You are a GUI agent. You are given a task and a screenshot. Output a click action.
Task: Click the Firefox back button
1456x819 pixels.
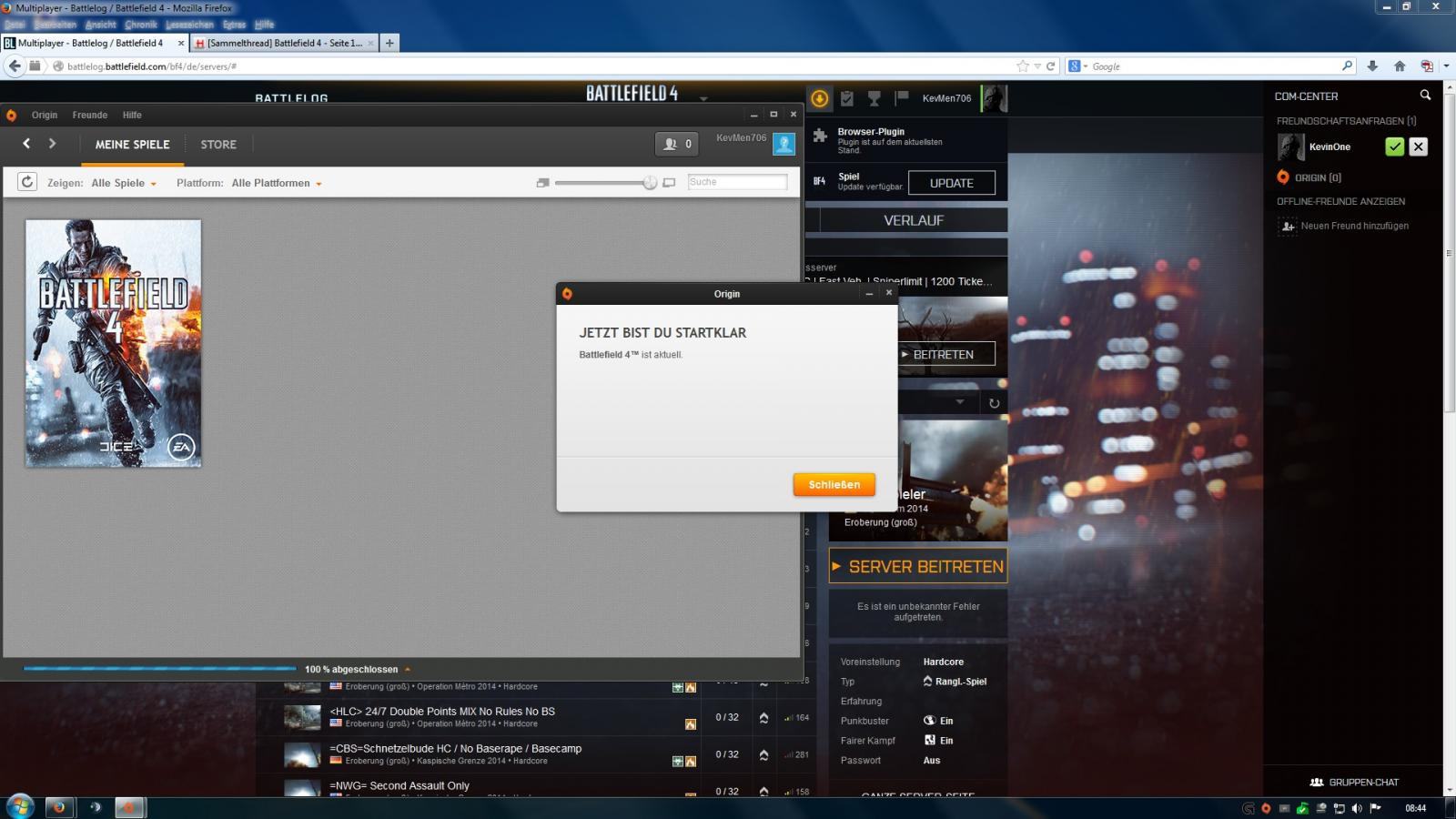coord(15,66)
